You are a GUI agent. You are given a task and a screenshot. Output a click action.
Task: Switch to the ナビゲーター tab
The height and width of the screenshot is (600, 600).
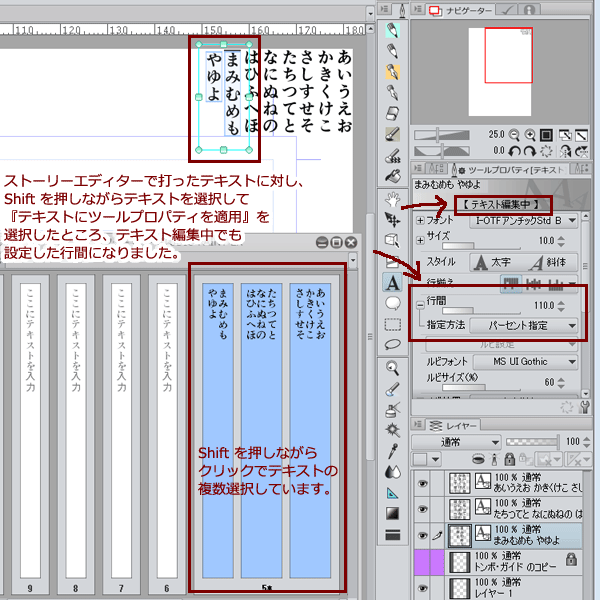pos(461,11)
